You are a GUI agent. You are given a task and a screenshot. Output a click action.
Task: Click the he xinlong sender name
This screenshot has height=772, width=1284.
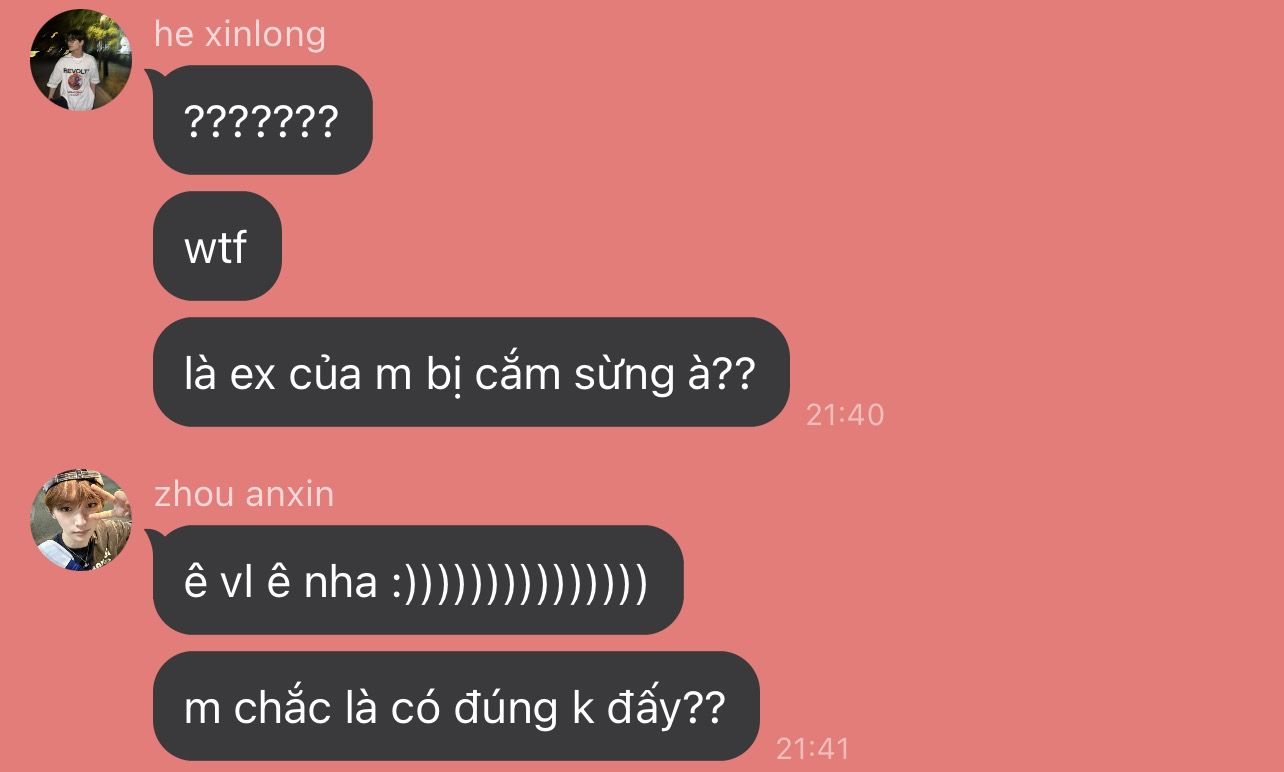point(240,34)
